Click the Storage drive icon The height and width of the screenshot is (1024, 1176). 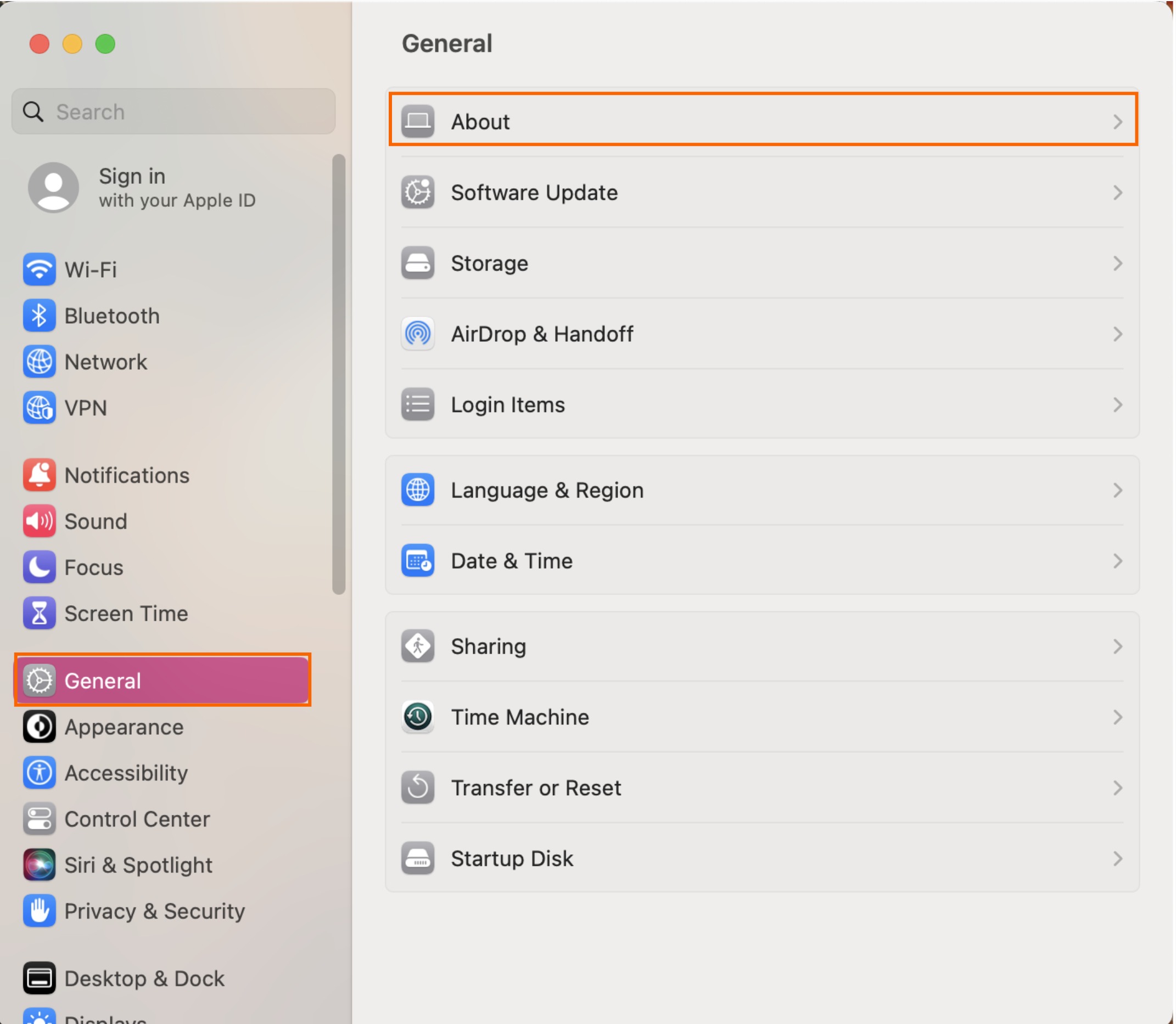click(418, 263)
